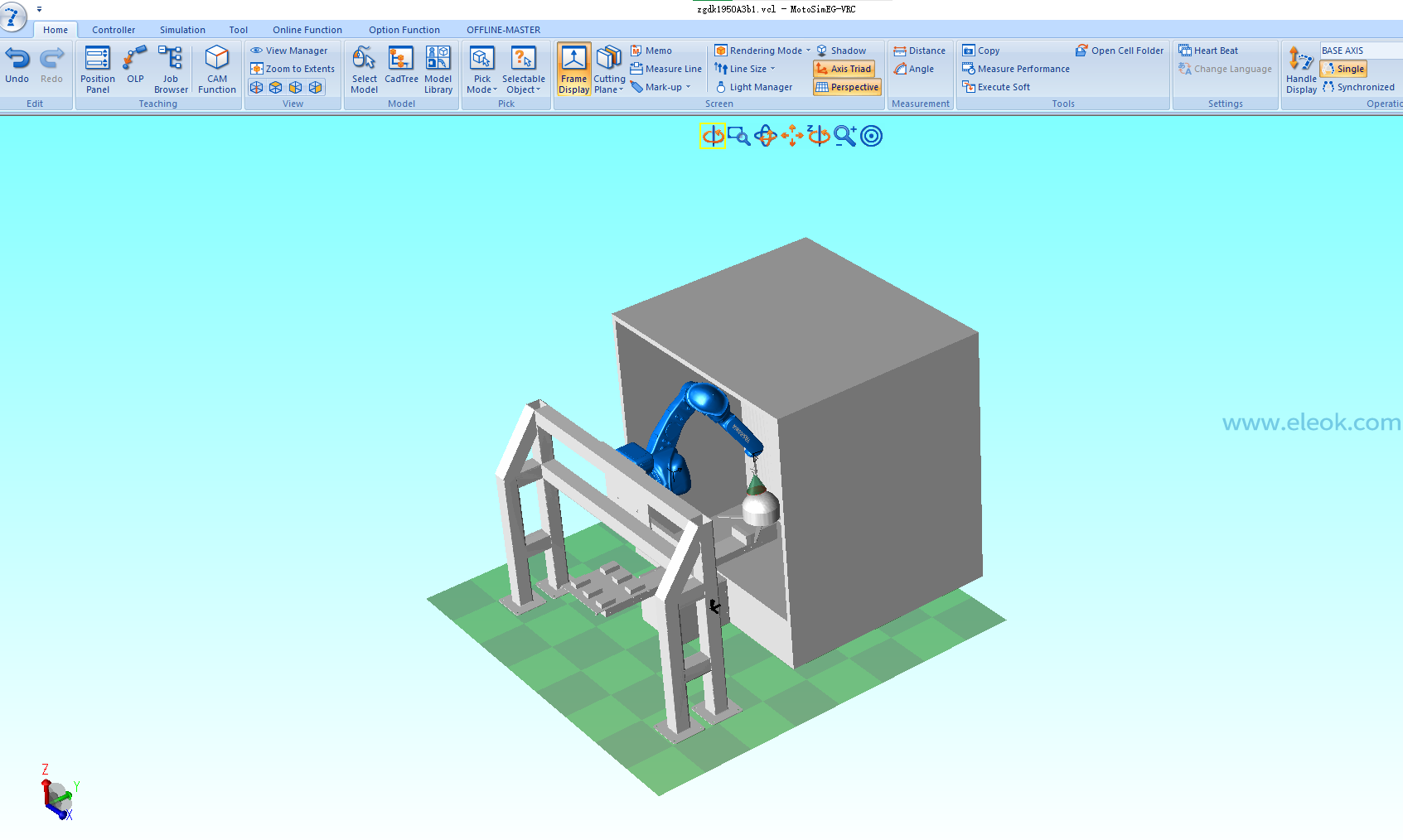Click Open Cell Folder
The image size is (1403, 840).
point(1120,51)
